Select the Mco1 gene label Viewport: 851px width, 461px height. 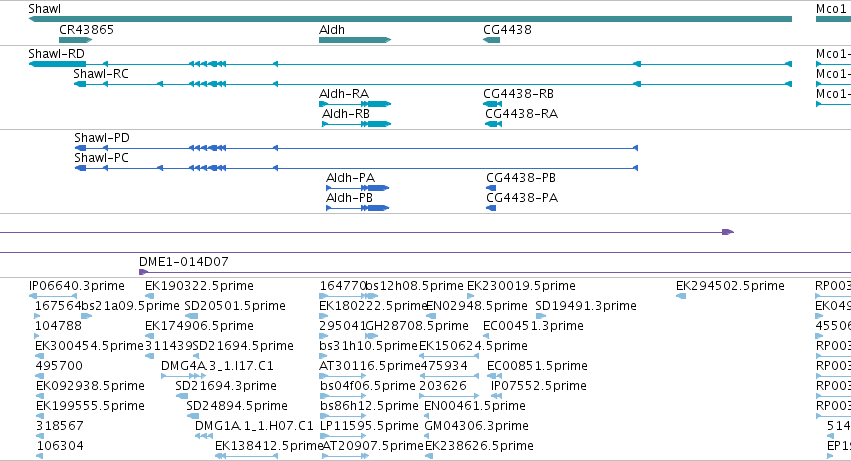click(831, 9)
